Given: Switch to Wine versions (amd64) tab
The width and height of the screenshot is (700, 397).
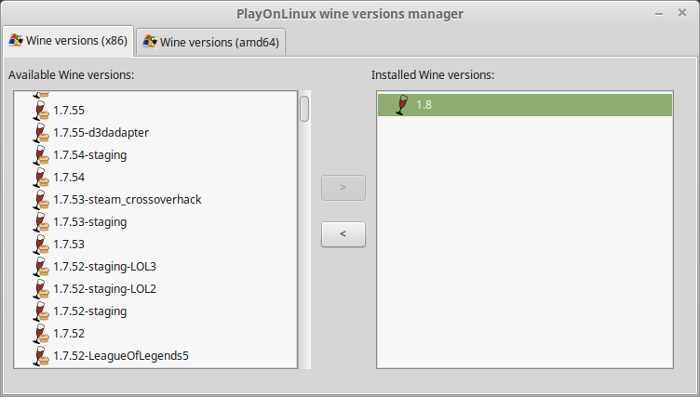Looking at the screenshot, I should (211, 42).
